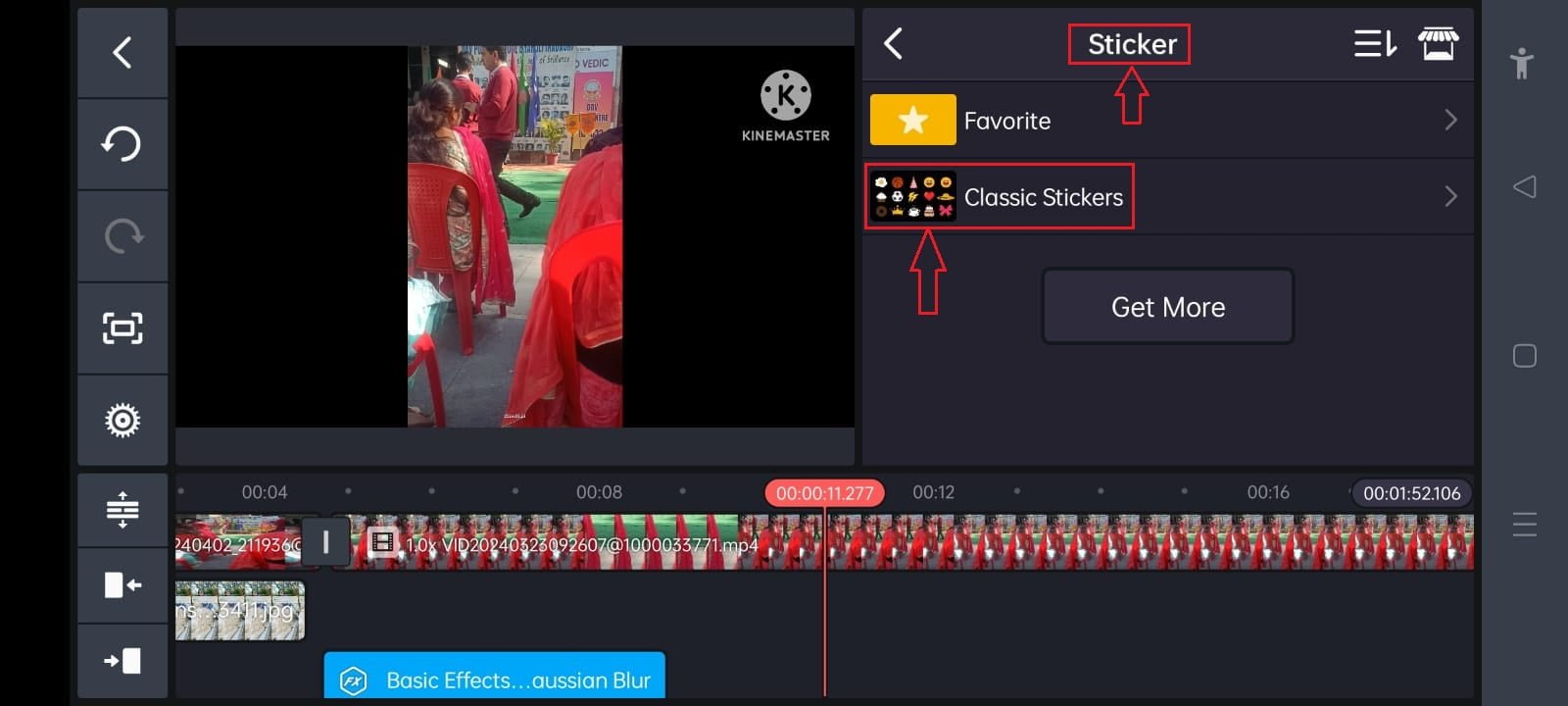Image resolution: width=1568 pixels, height=706 pixels.
Task: Open the Favorite stickers category
Action: coord(1007,121)
